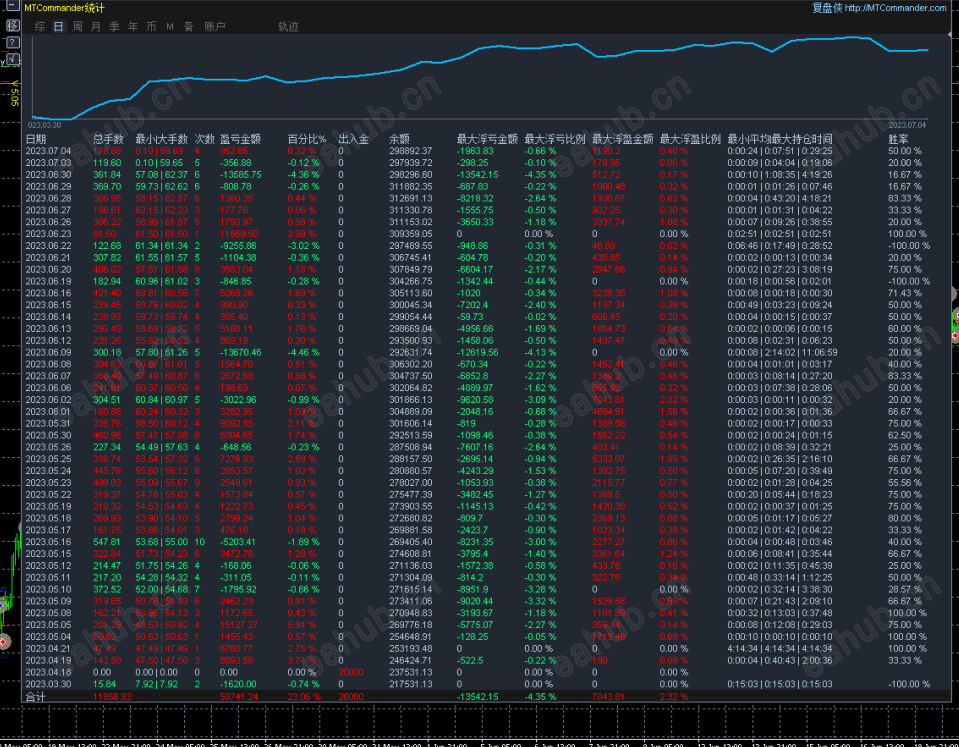Open the 币 symbol statistics tab

(151, 26)
